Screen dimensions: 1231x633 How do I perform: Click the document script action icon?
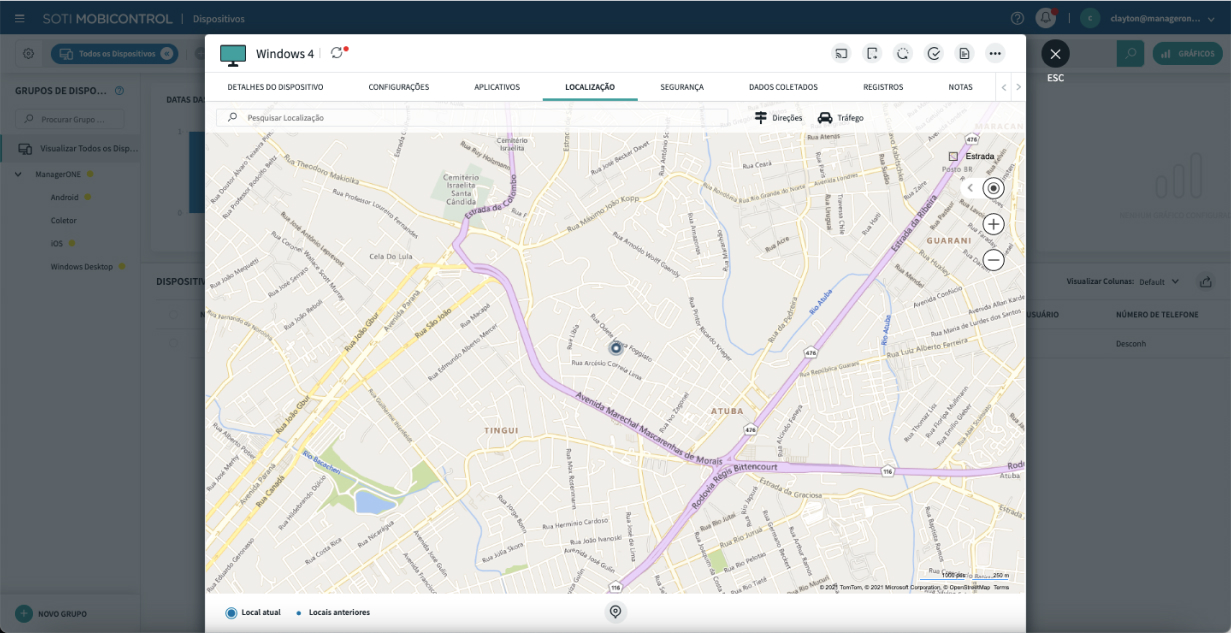pos(964,54)
